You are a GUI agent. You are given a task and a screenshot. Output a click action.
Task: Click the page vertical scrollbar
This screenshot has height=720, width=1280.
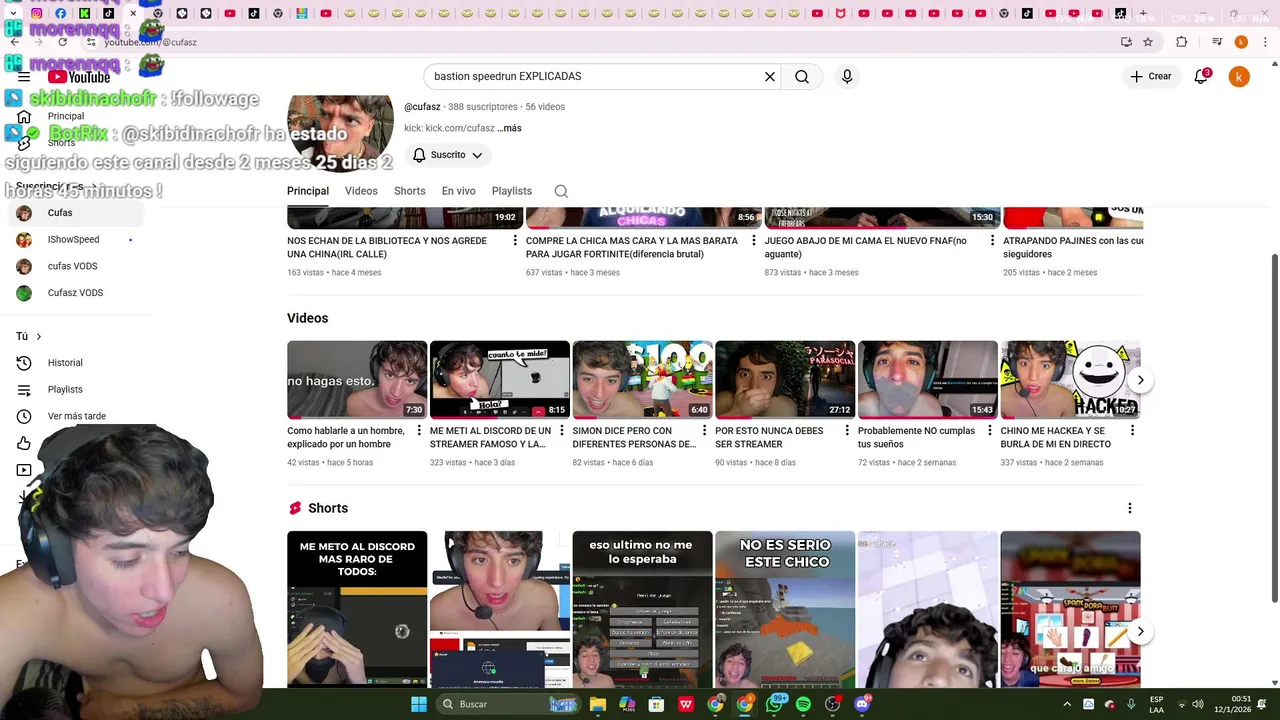[x=1274, y=430]
